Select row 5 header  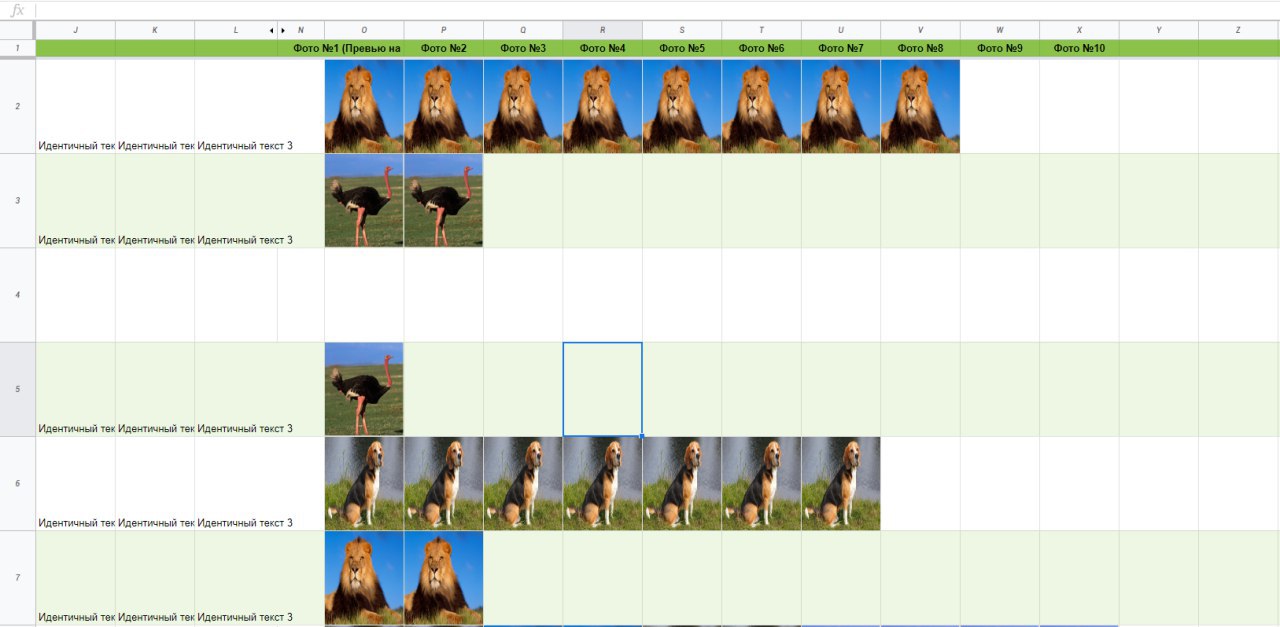tap(17, 389)
